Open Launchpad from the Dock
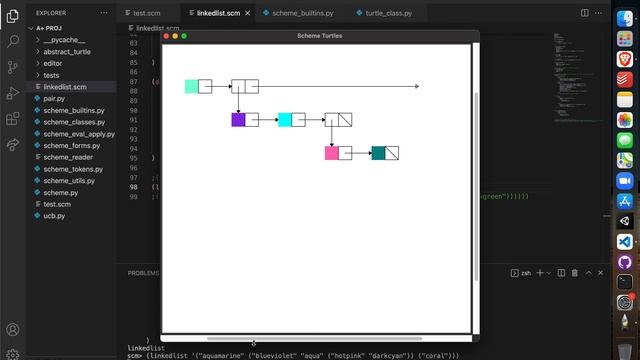 coord(624,39)
